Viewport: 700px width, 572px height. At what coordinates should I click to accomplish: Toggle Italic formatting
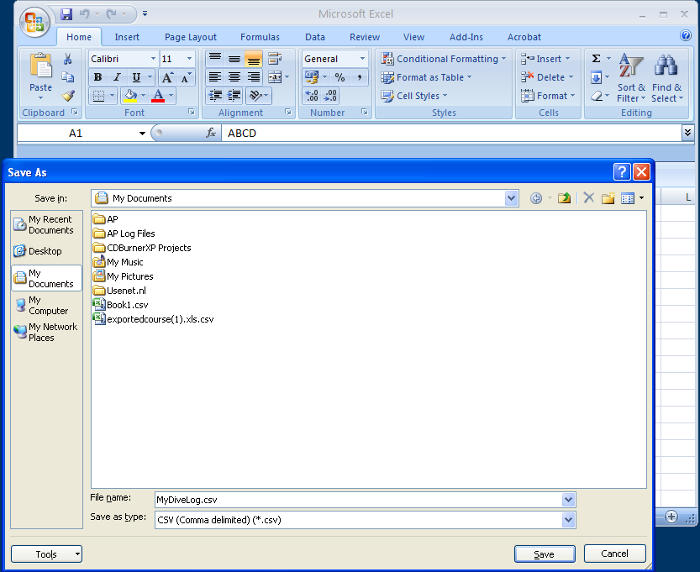pos(116,78)
